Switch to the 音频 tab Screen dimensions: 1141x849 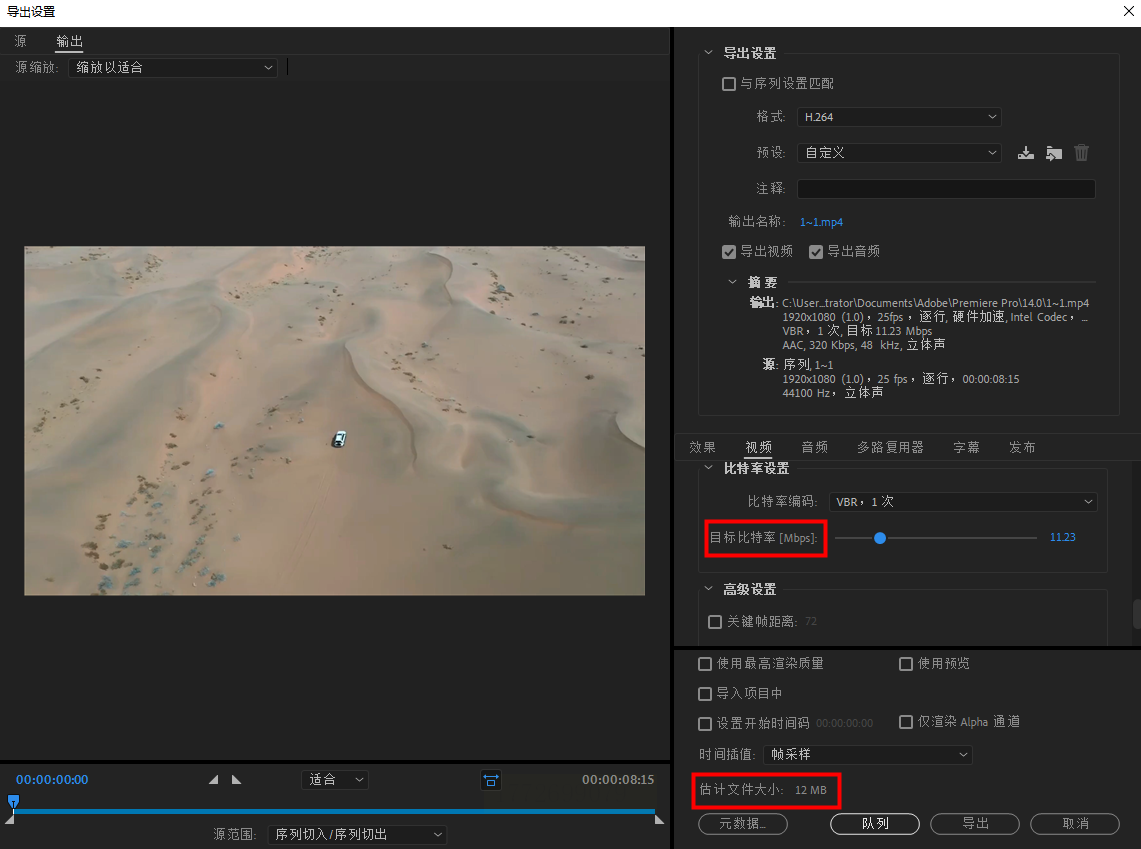point(814,447)
